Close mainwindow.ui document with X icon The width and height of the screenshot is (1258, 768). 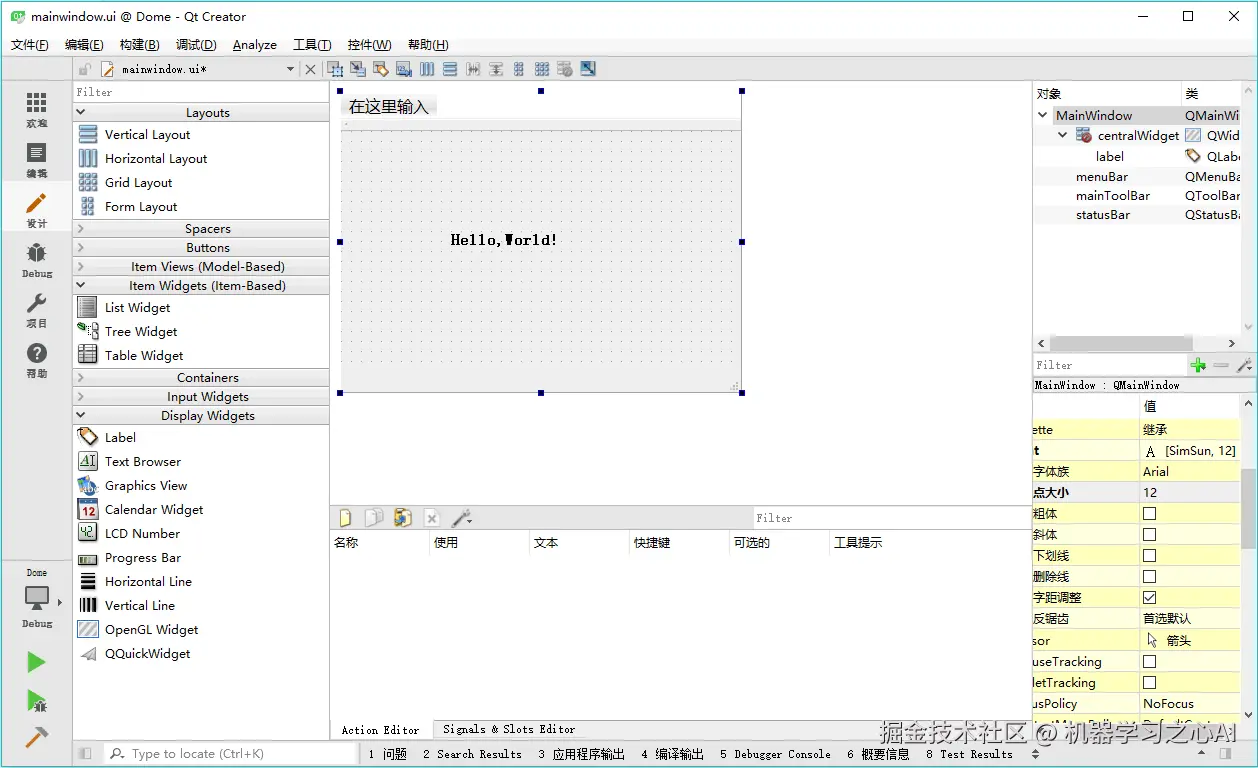tap(310, 69)
